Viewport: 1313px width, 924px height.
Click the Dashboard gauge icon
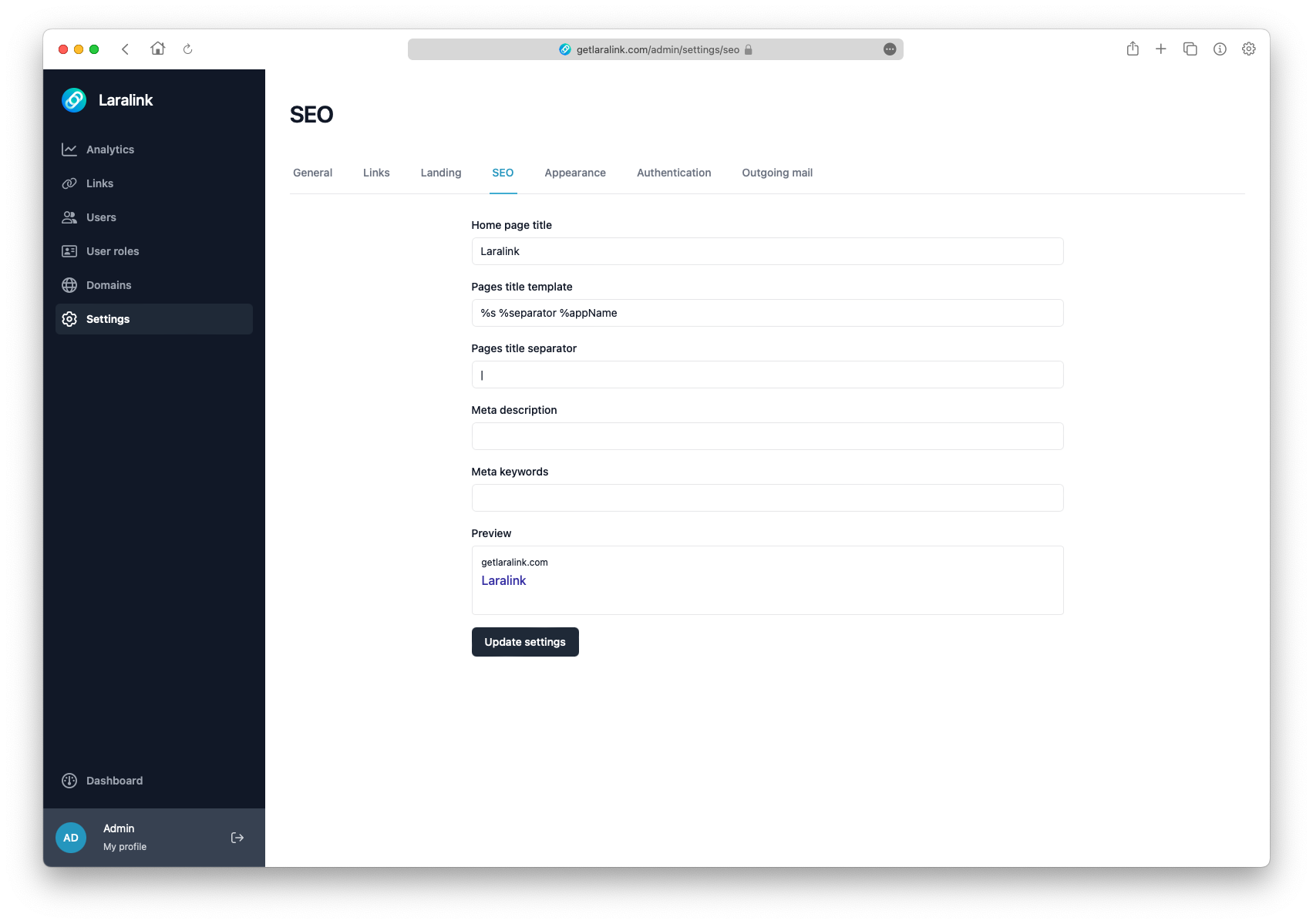pyautogui.click(x=69, y=781)
